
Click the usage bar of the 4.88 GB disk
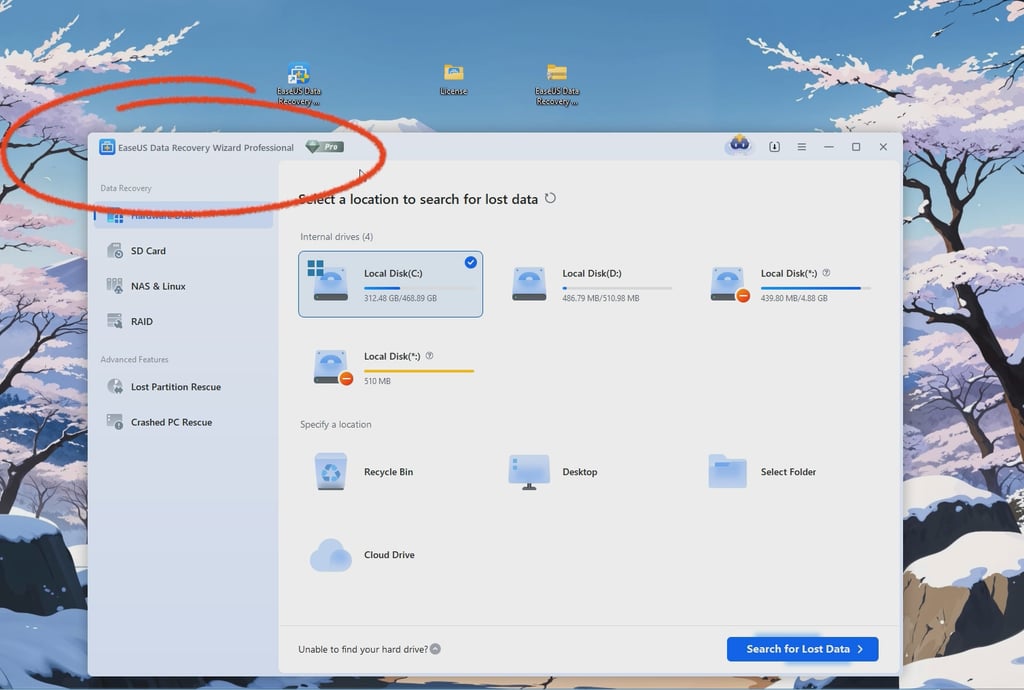(x=815, y=288)
